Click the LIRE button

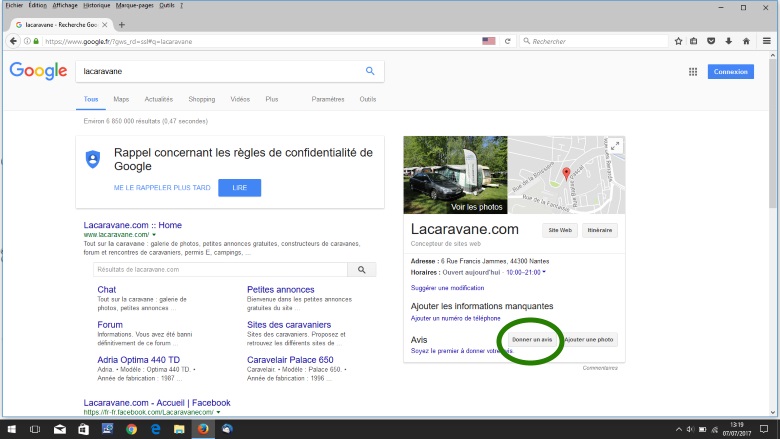tap(239, 188)
